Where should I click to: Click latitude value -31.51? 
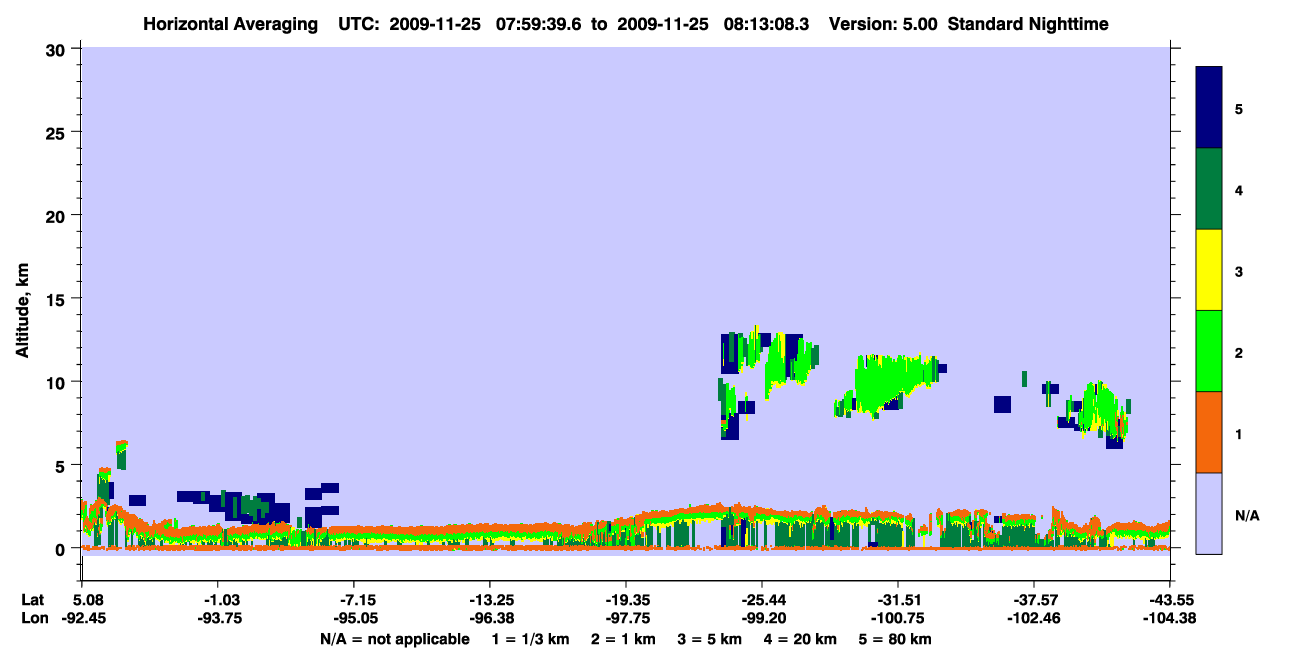pyautogui.click(x=897, y=600)
